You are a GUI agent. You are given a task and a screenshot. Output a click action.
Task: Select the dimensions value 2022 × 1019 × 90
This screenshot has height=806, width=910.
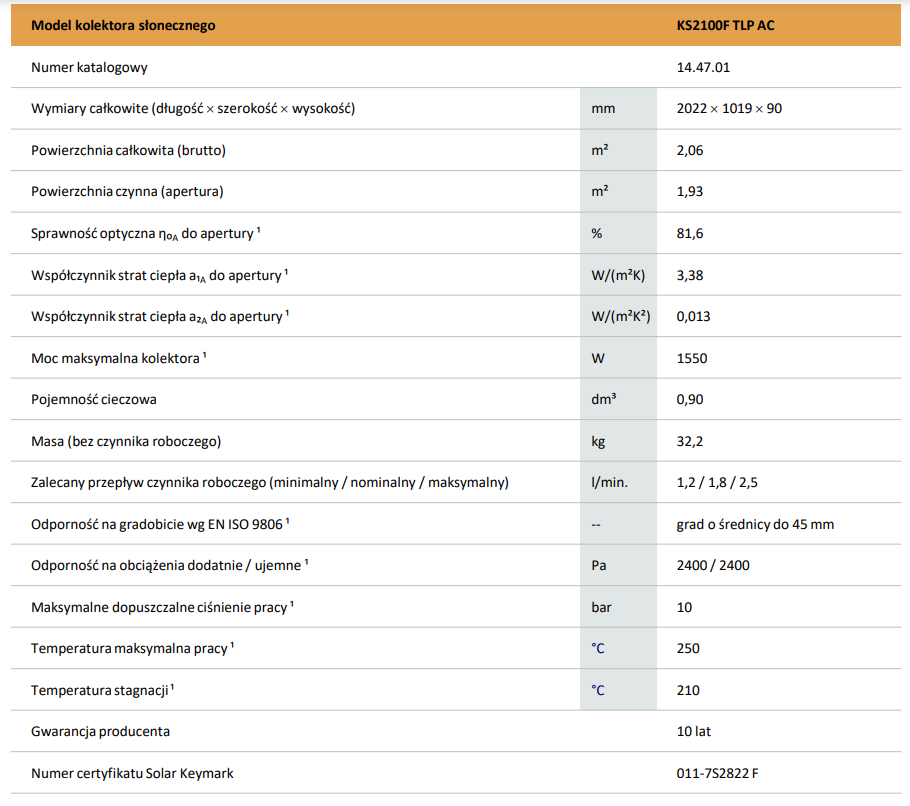pos(729,108)
